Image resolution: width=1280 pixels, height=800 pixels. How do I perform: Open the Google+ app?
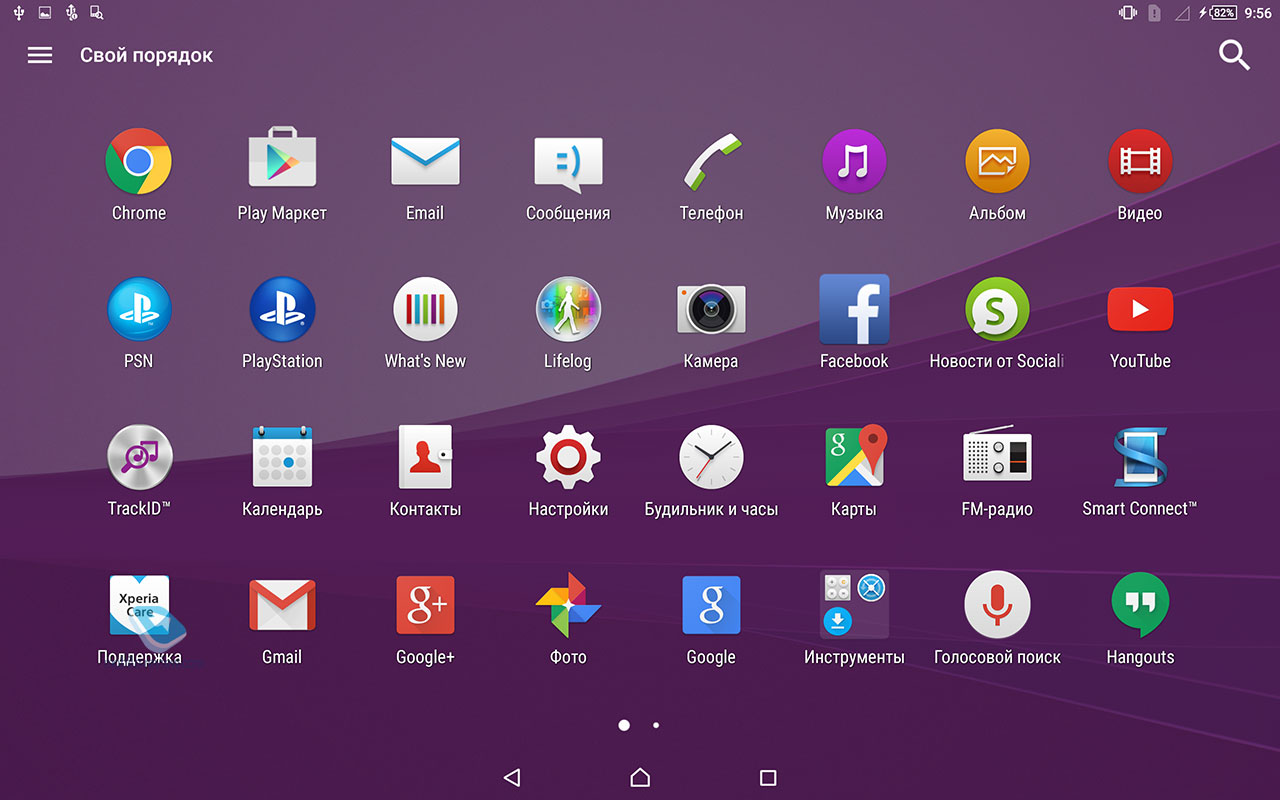425,605
